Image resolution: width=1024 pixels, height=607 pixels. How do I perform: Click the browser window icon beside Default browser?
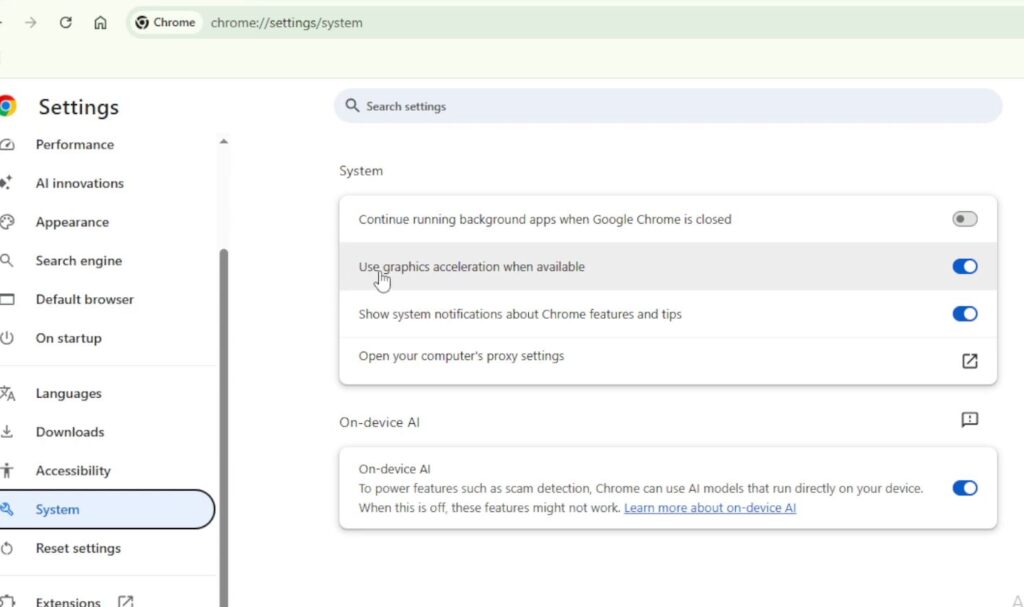(x=7, y=299)
